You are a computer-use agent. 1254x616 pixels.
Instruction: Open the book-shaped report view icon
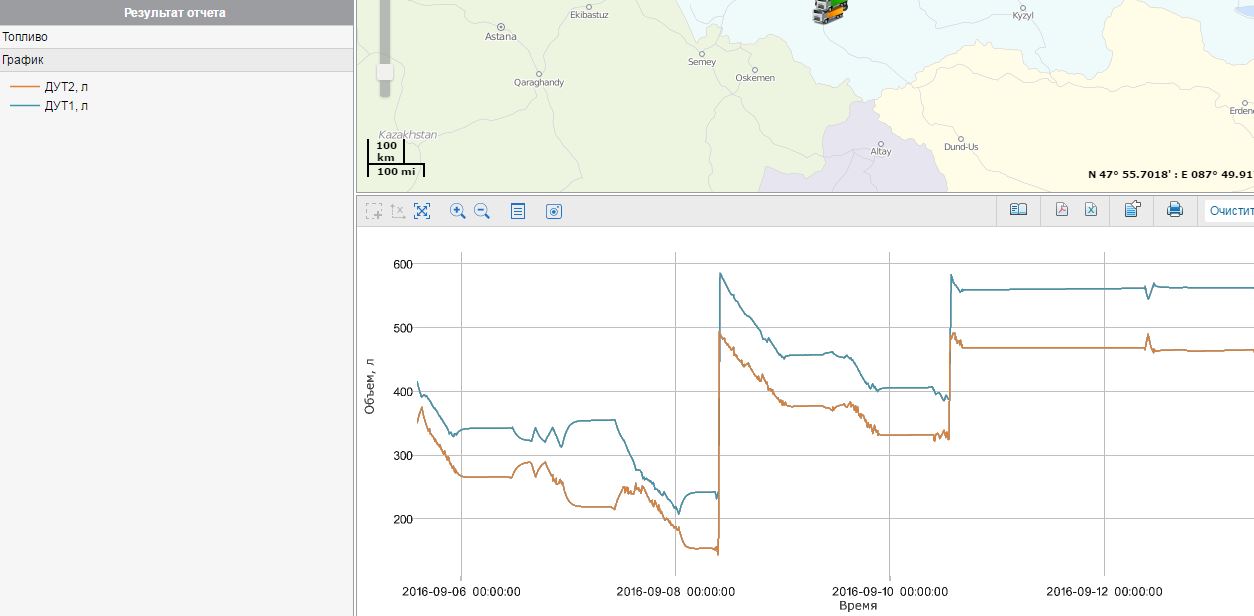tap(1018, 210)
